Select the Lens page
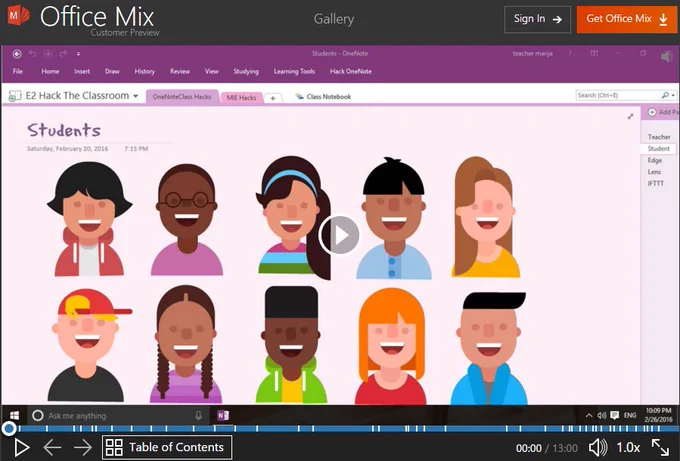Viewport: 680px width, 461px height. (x=654, y=172)
